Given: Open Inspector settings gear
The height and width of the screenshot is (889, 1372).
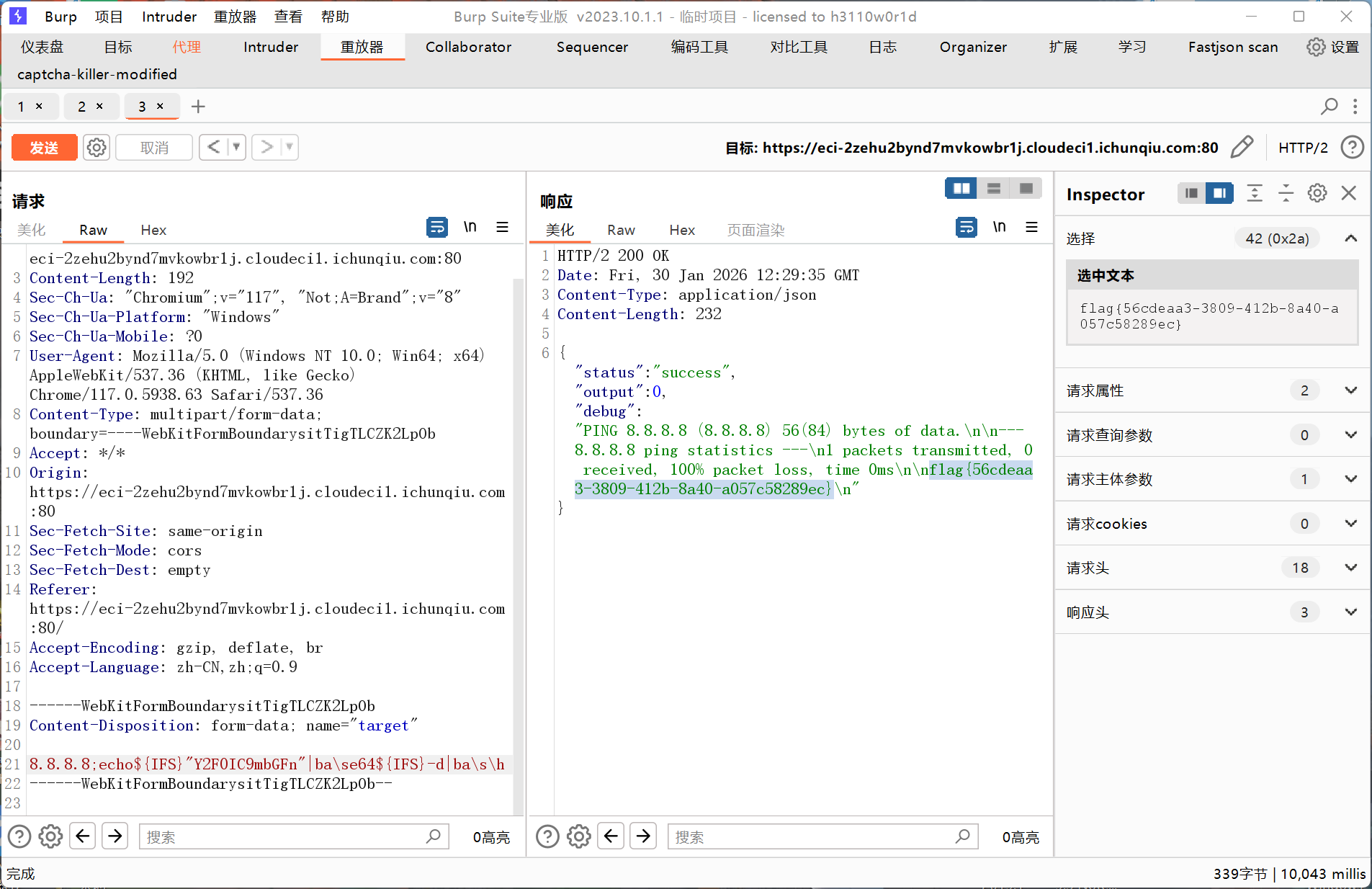Looking at the screenshot, I should coord(1317,193).
